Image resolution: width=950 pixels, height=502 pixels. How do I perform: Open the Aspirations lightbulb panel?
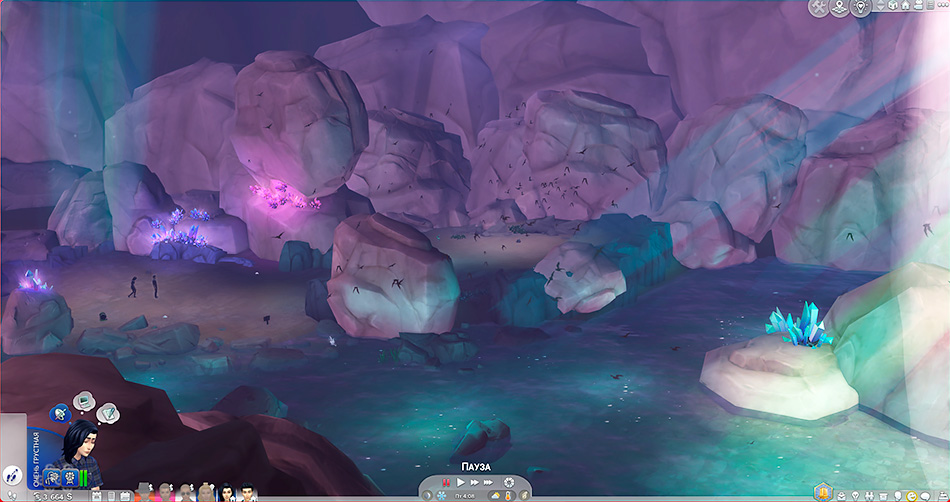coord(855,496)
